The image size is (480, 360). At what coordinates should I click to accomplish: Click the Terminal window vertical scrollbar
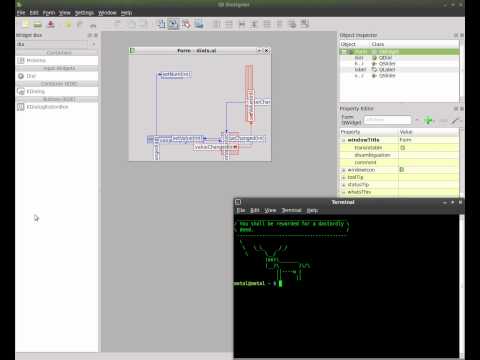pyautogui.click(x=462, y=287)
